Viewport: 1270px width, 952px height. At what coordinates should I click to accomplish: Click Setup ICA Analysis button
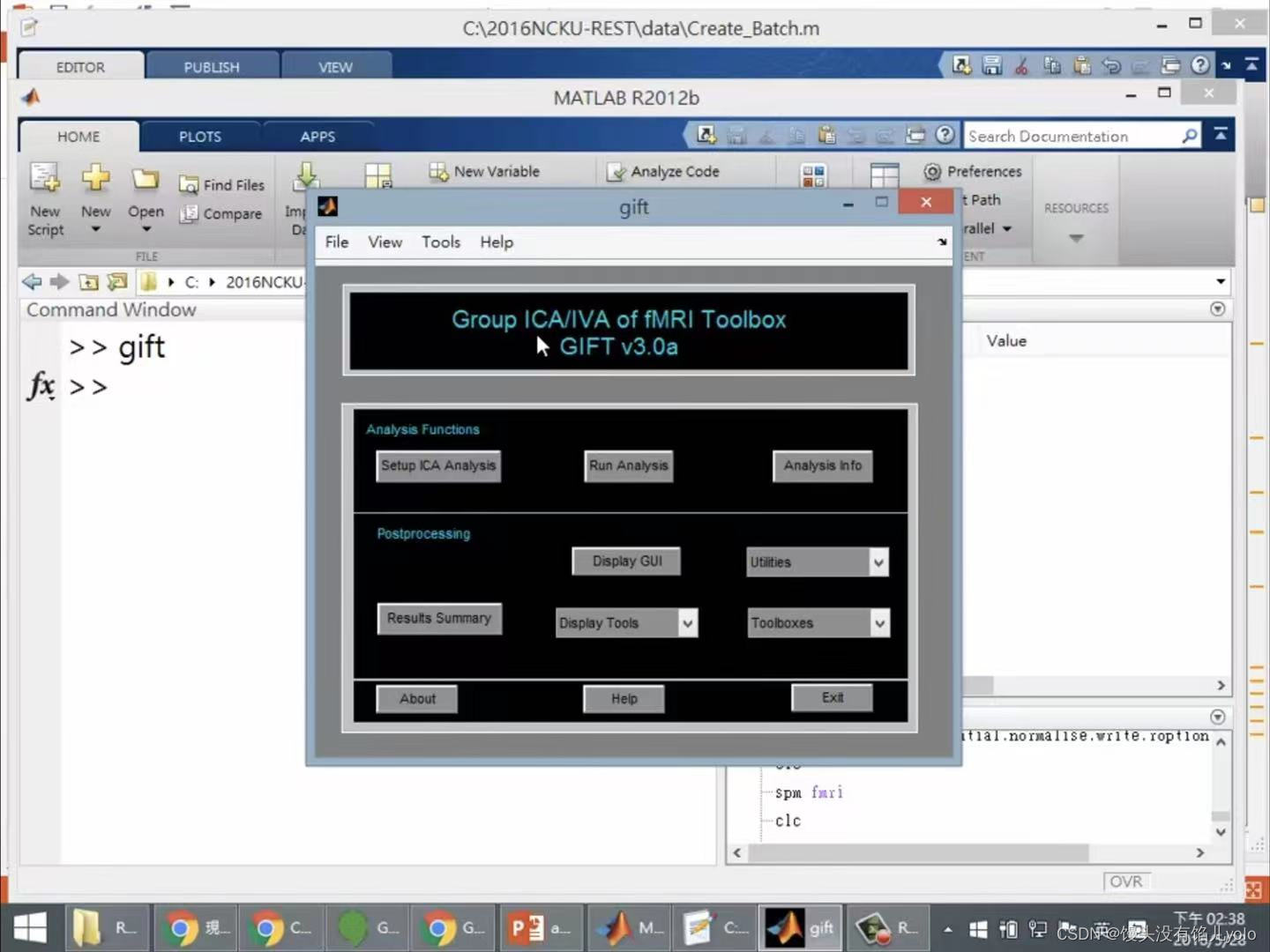(x=438, y=465)
